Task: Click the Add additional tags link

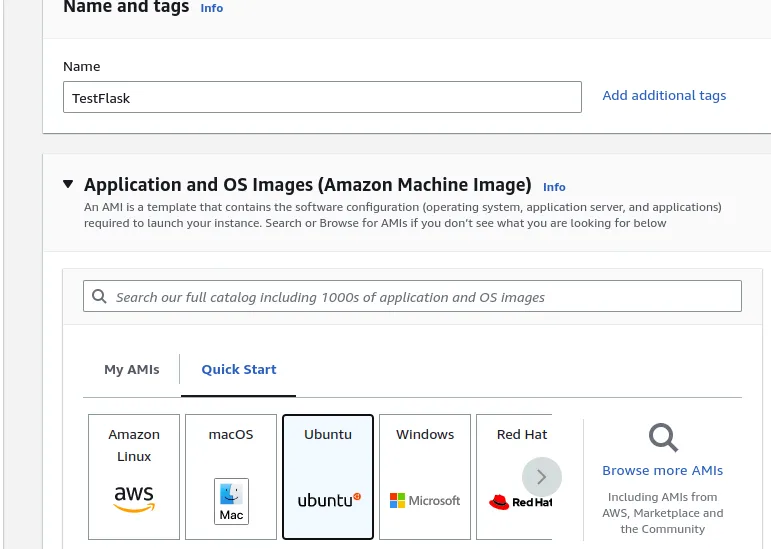Action: coord(664,96)
